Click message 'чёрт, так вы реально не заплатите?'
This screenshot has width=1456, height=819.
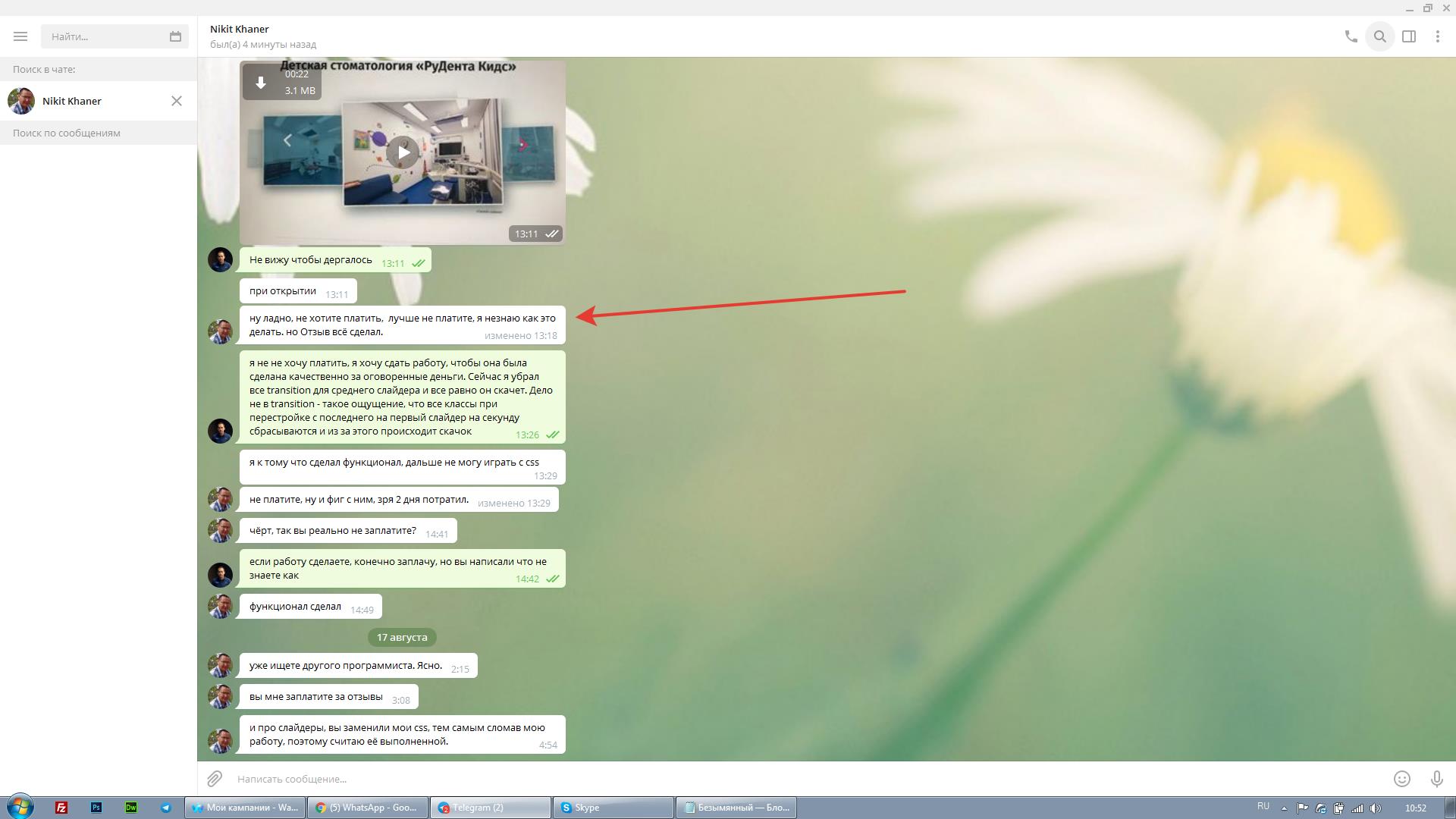[x=348, y=530]
